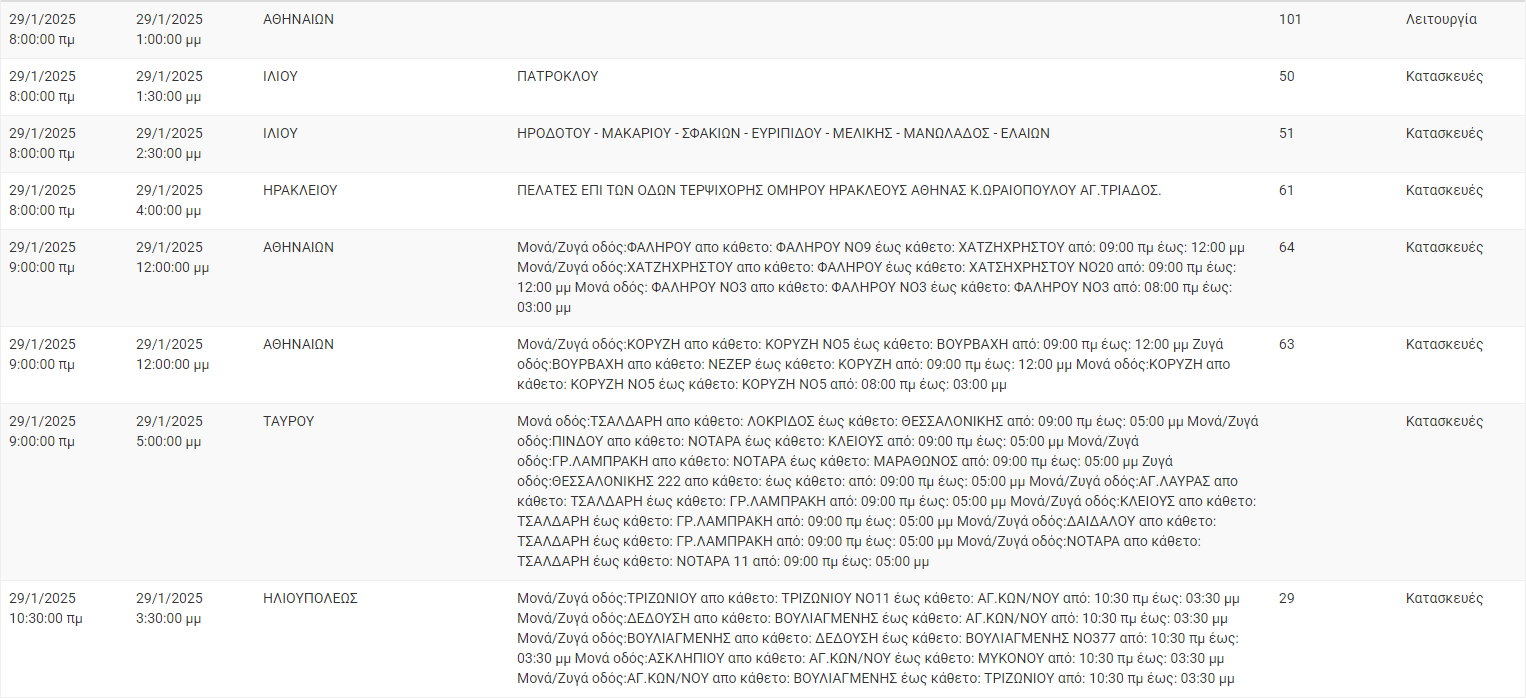The image size is (1526, 698).
Task: Click the ΤΑΥΡΟΥ municipality cell
Action: (x=288, y=421)
